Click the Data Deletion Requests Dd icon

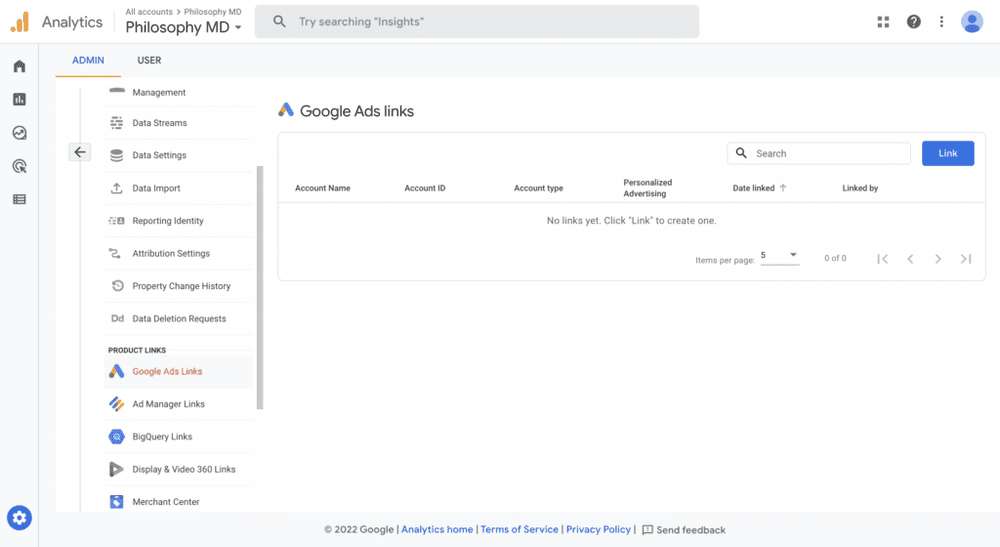pyautogui.click(x=117, y=318)
